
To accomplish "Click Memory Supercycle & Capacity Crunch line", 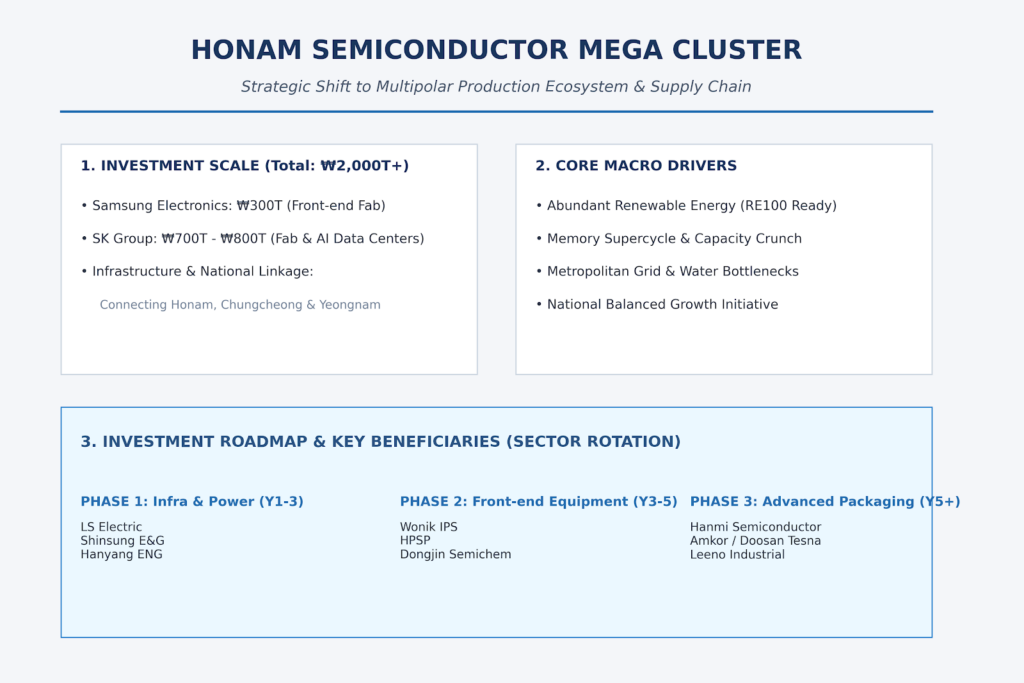I will click(668, 238).
